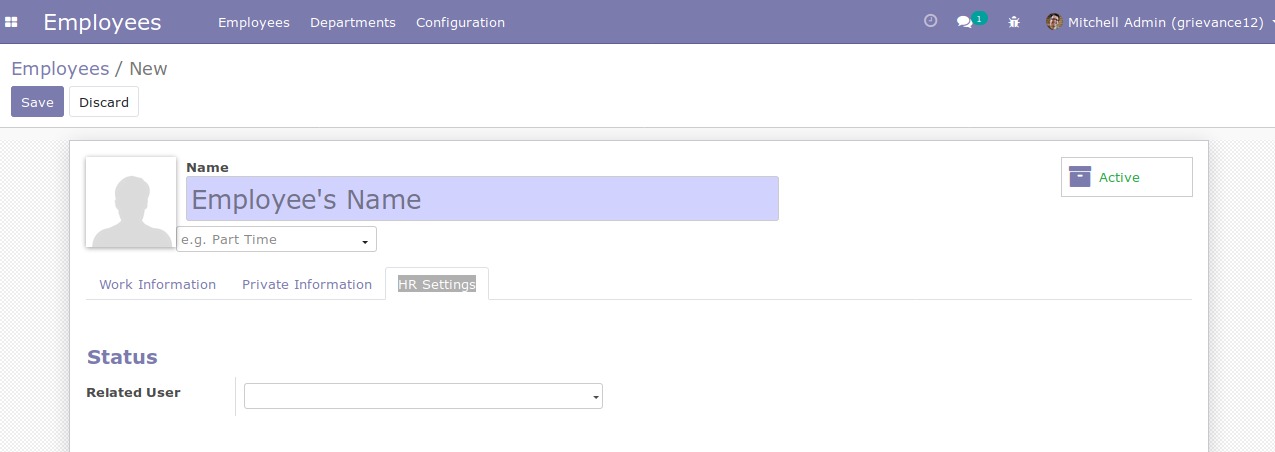Open the Employees menu item

tap(254, 22)
